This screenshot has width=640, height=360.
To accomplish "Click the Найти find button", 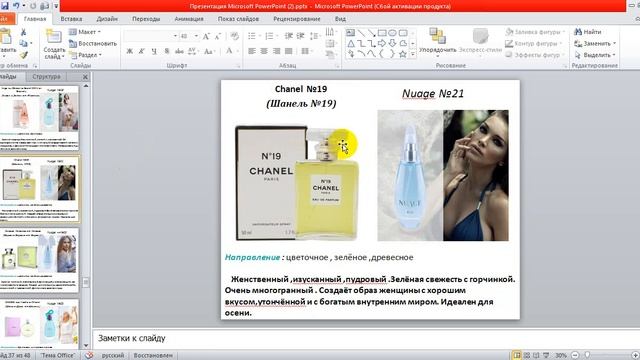I will tap(588, 32).
